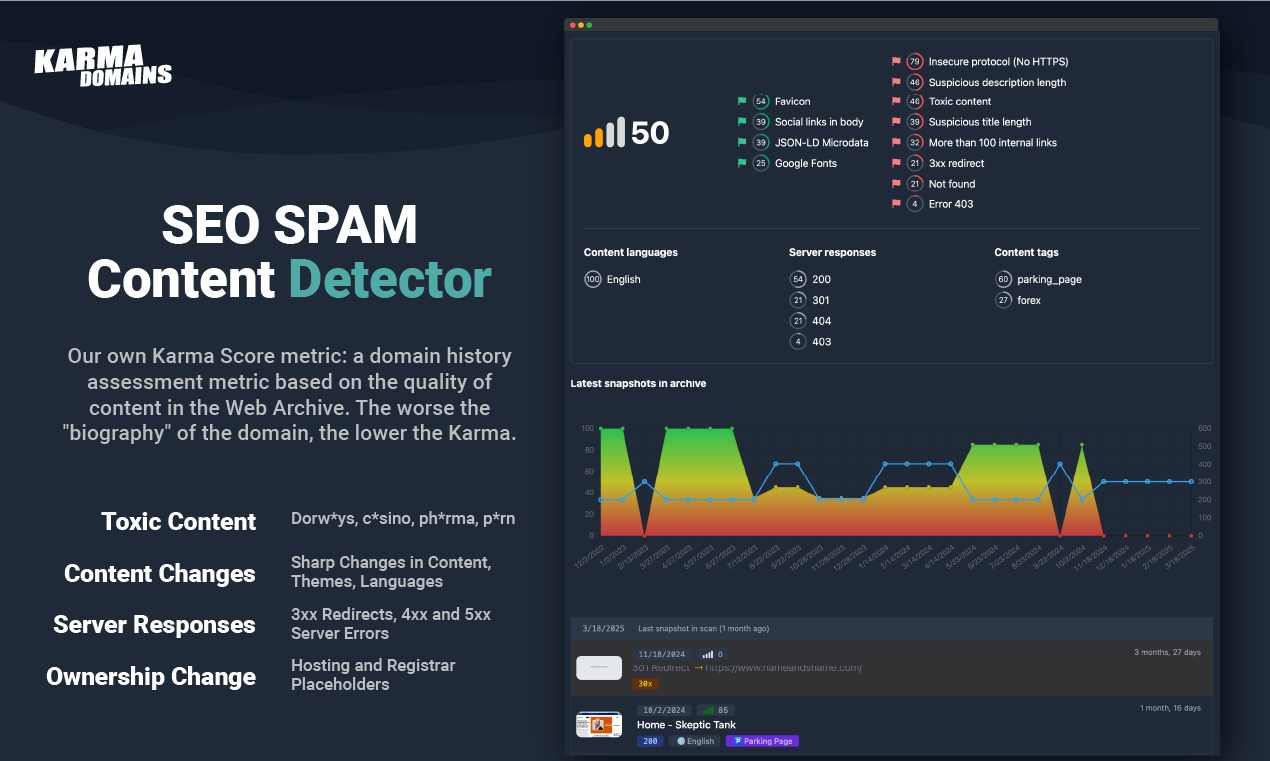Viewport: 1270px width, 761px height.
Task: Click the green flag beside JSON-LD Microdata
Action: [741, 142]
